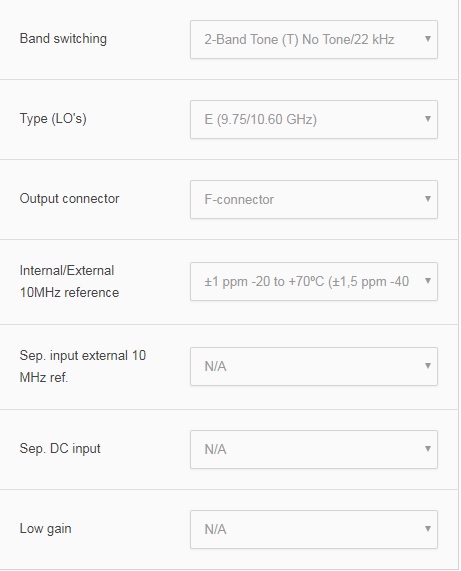461x571 pixels.
Task: Open the Internal/External 10MHz reference dropdown
Action: point(314,281)
